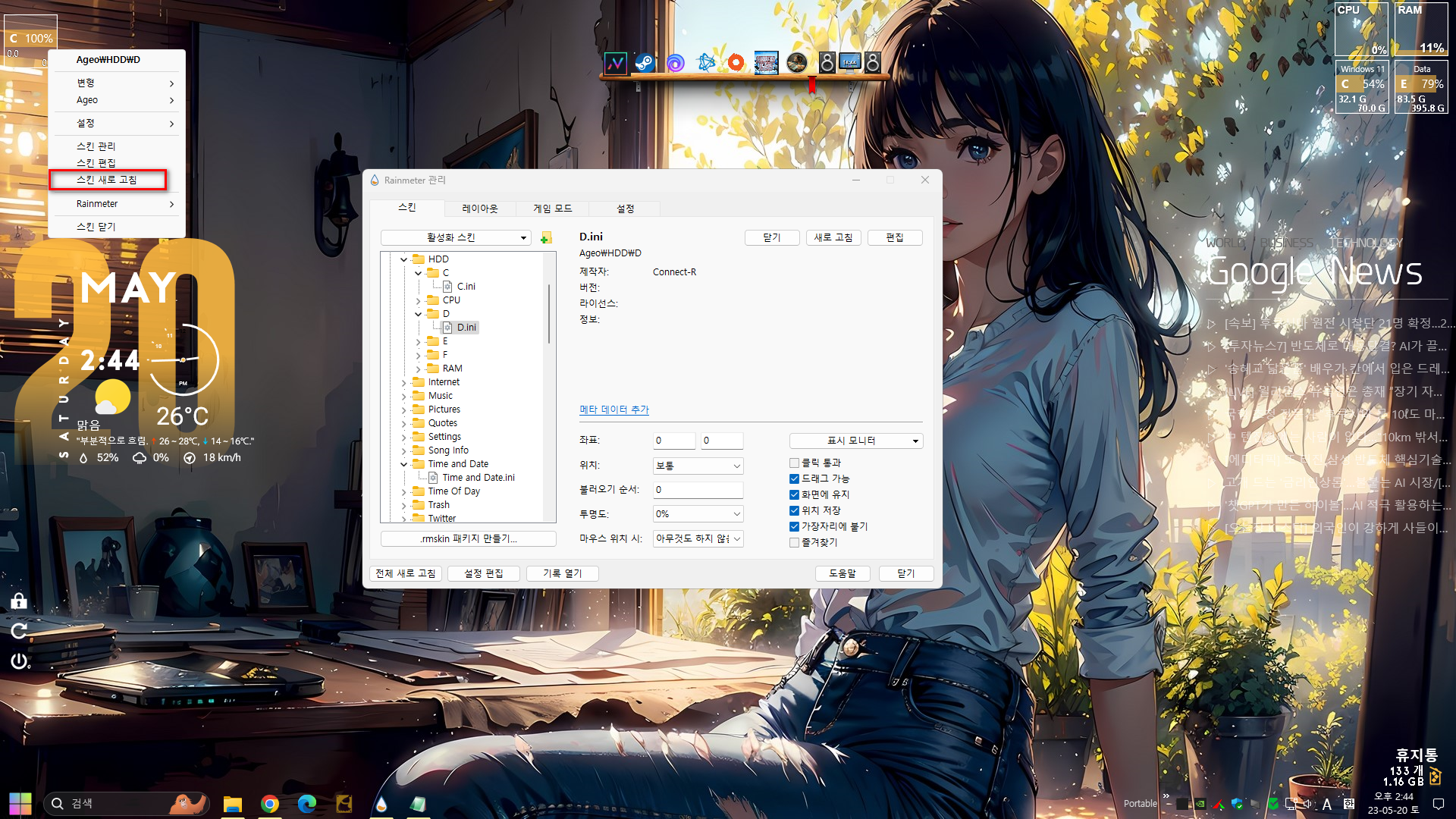Image resolution: width=1456 pixels, height=819 pixels.
Task: Click the 새로 고침 button for D.ini
Action: point(833,237)
